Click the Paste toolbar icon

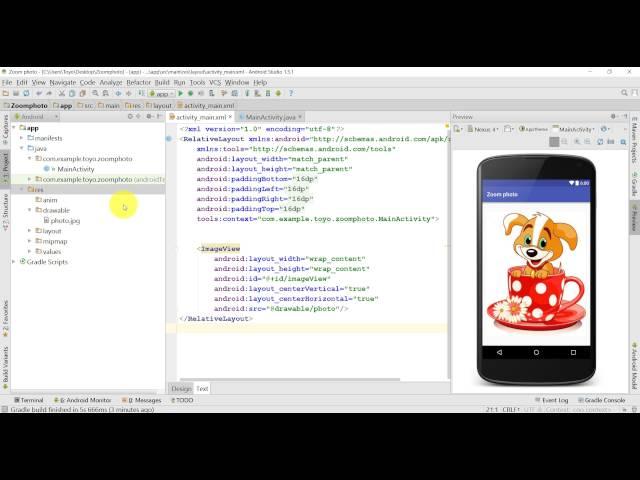(x=82, y=93)
